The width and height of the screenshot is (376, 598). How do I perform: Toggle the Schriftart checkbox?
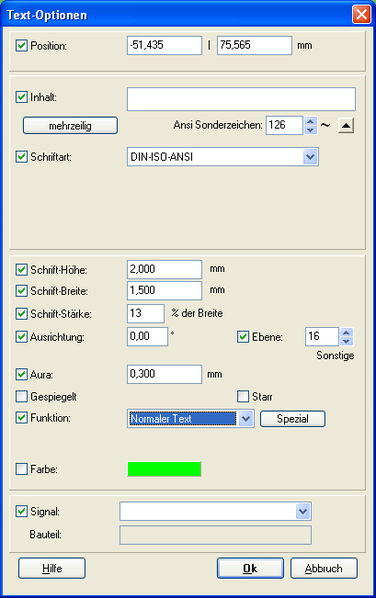(x=21, y=156)
